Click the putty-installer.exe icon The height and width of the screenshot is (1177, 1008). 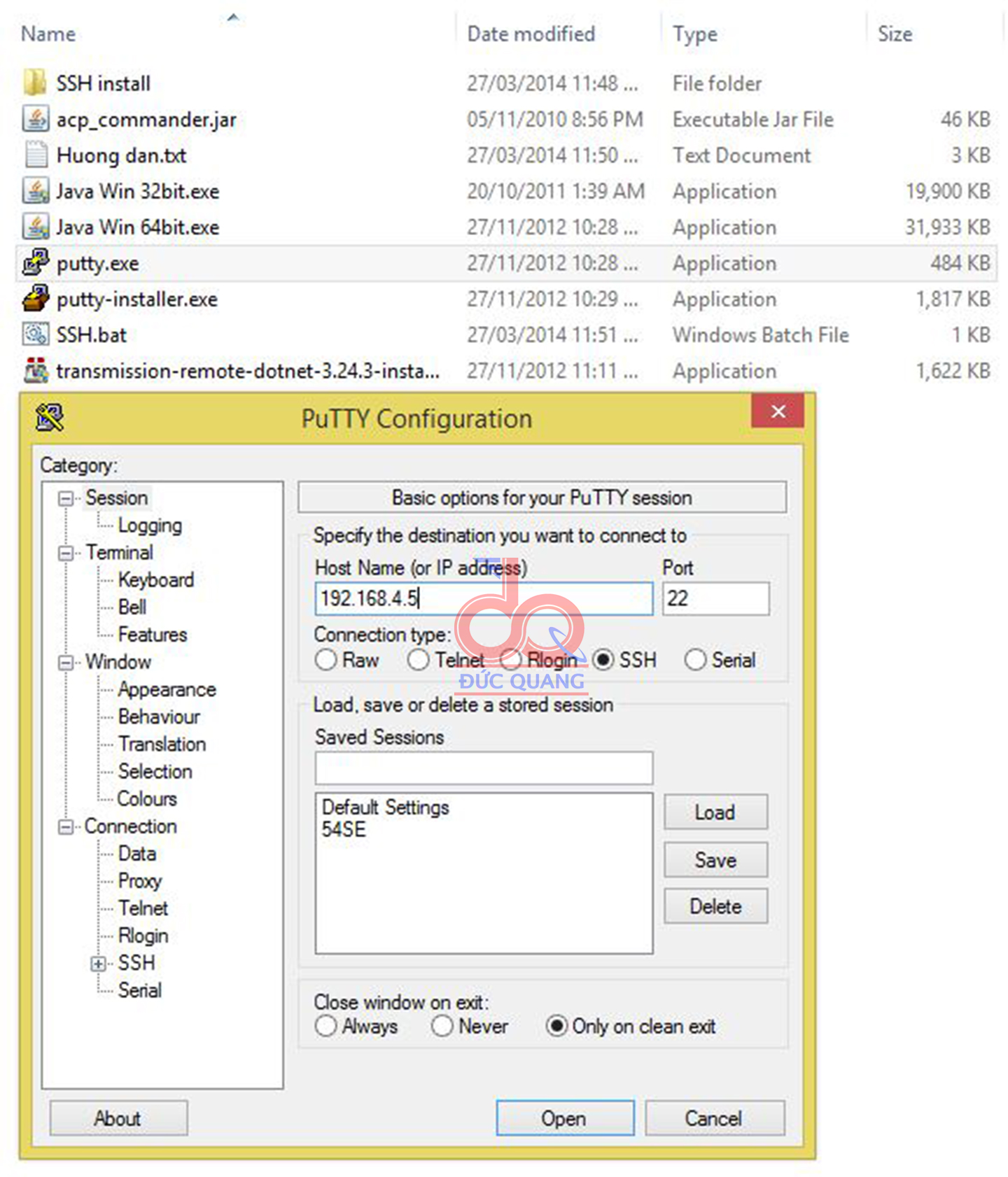35,299
